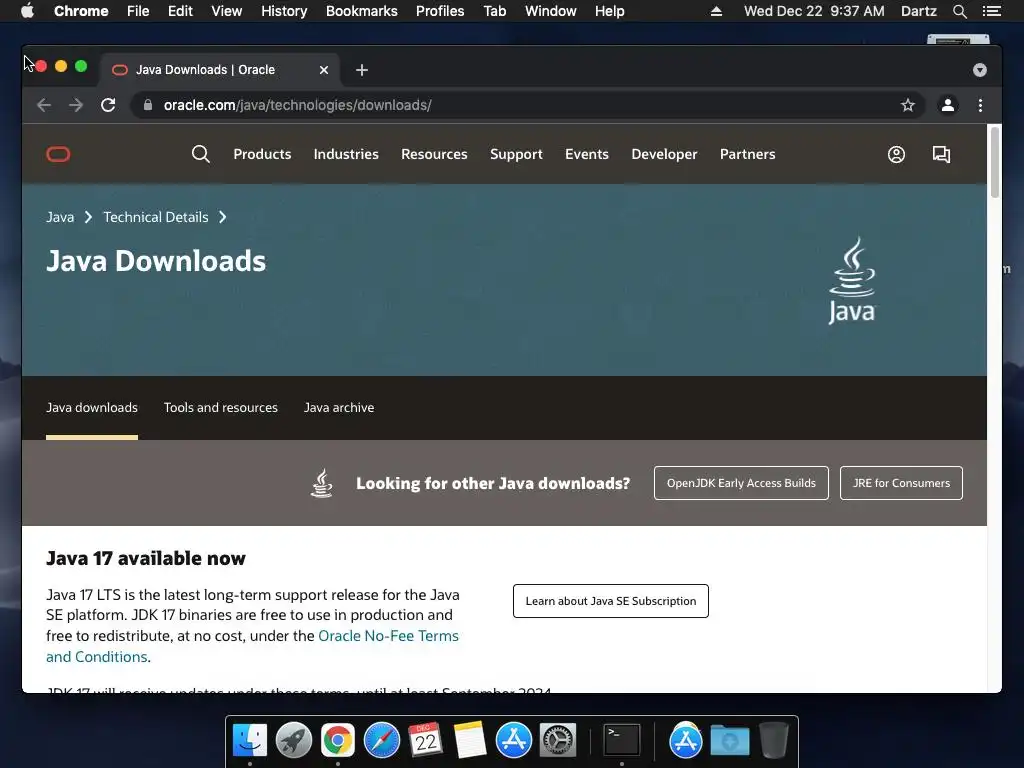The height and width of the screenshot is (768, 1024).
Task: Close the Java Downloads tab
Action: (324, 70)
